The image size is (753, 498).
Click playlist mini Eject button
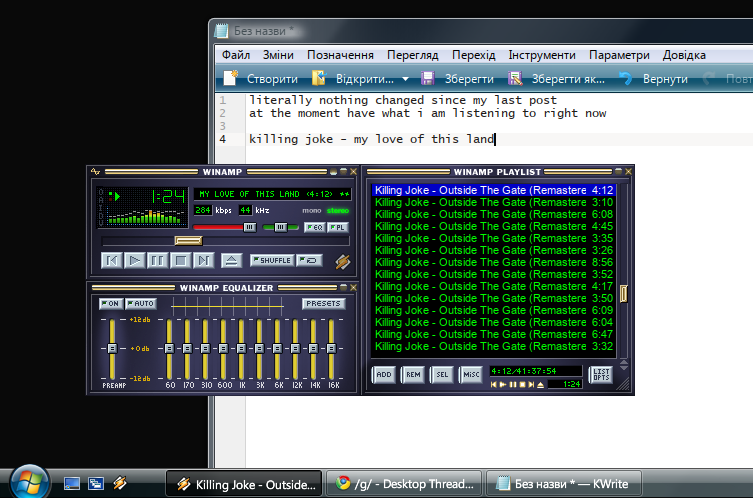click(541, 385)
